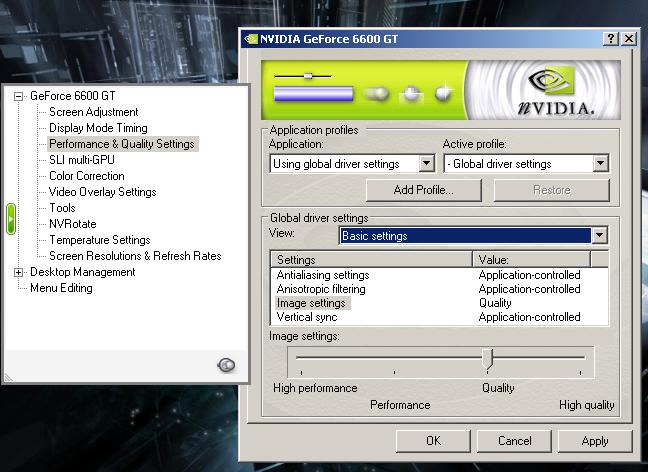Open the Application profile dropdown
Viewport: 648px width, 472px height.
[x=426, y=164]
